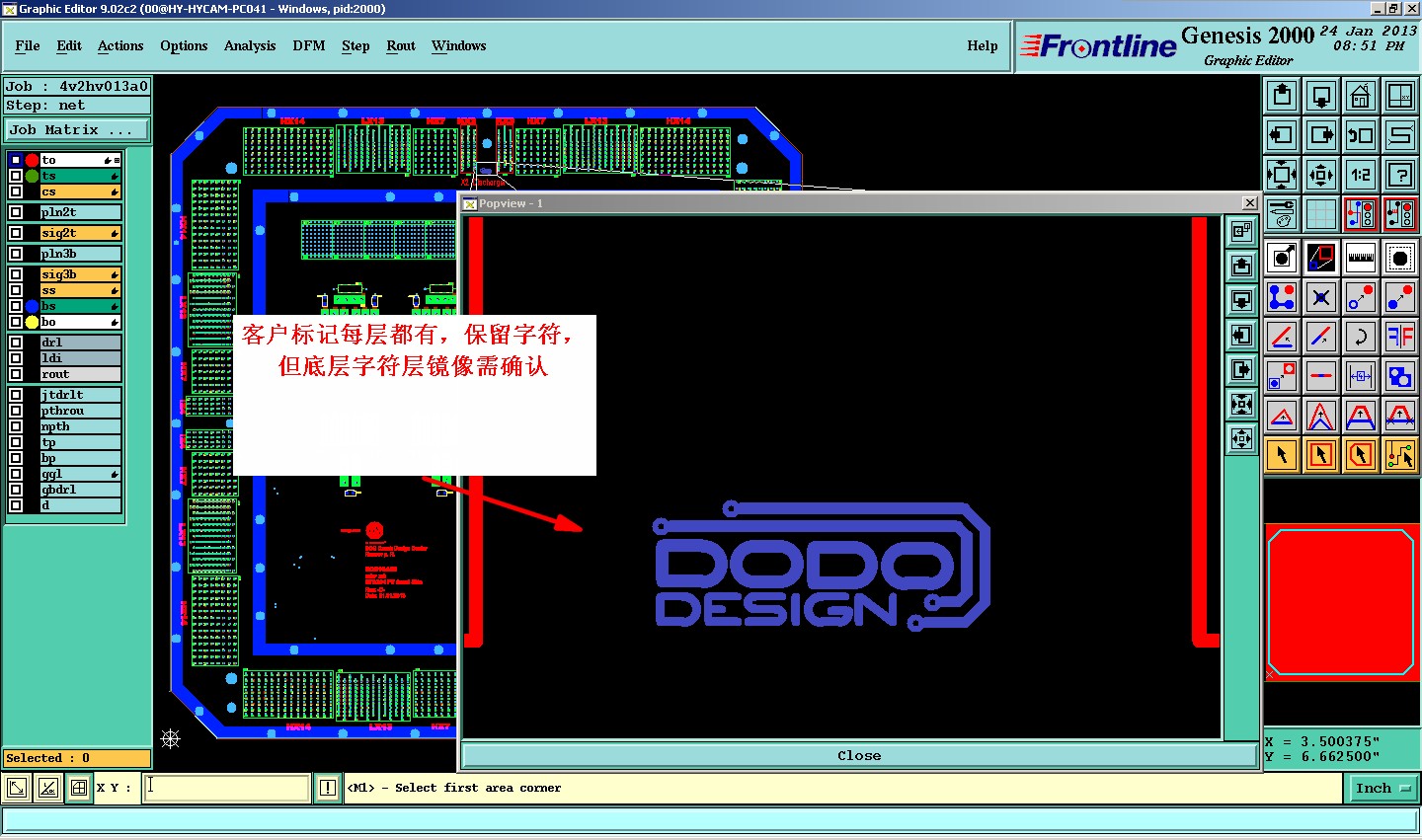The width and height of the screenshot is (1422, 840).
Task: Select the plain arrow pointer tool
Action: pyautogui.click(x=1282, y=455)
